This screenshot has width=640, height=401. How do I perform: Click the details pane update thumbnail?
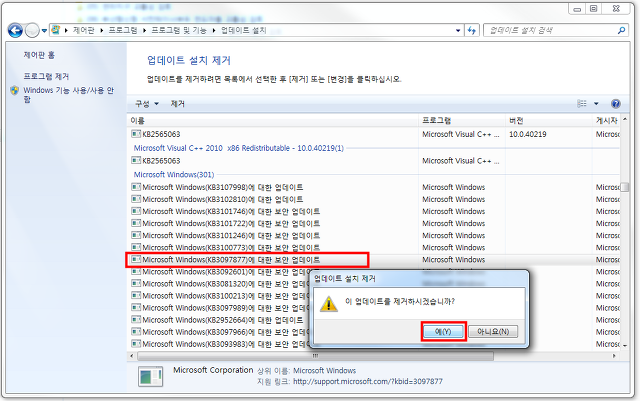pos(150,376)
